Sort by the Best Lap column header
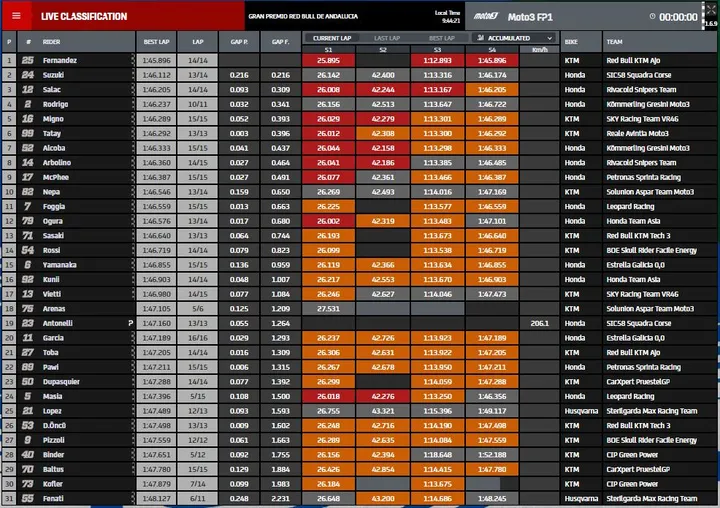720x508 pixels. [156, 42]
